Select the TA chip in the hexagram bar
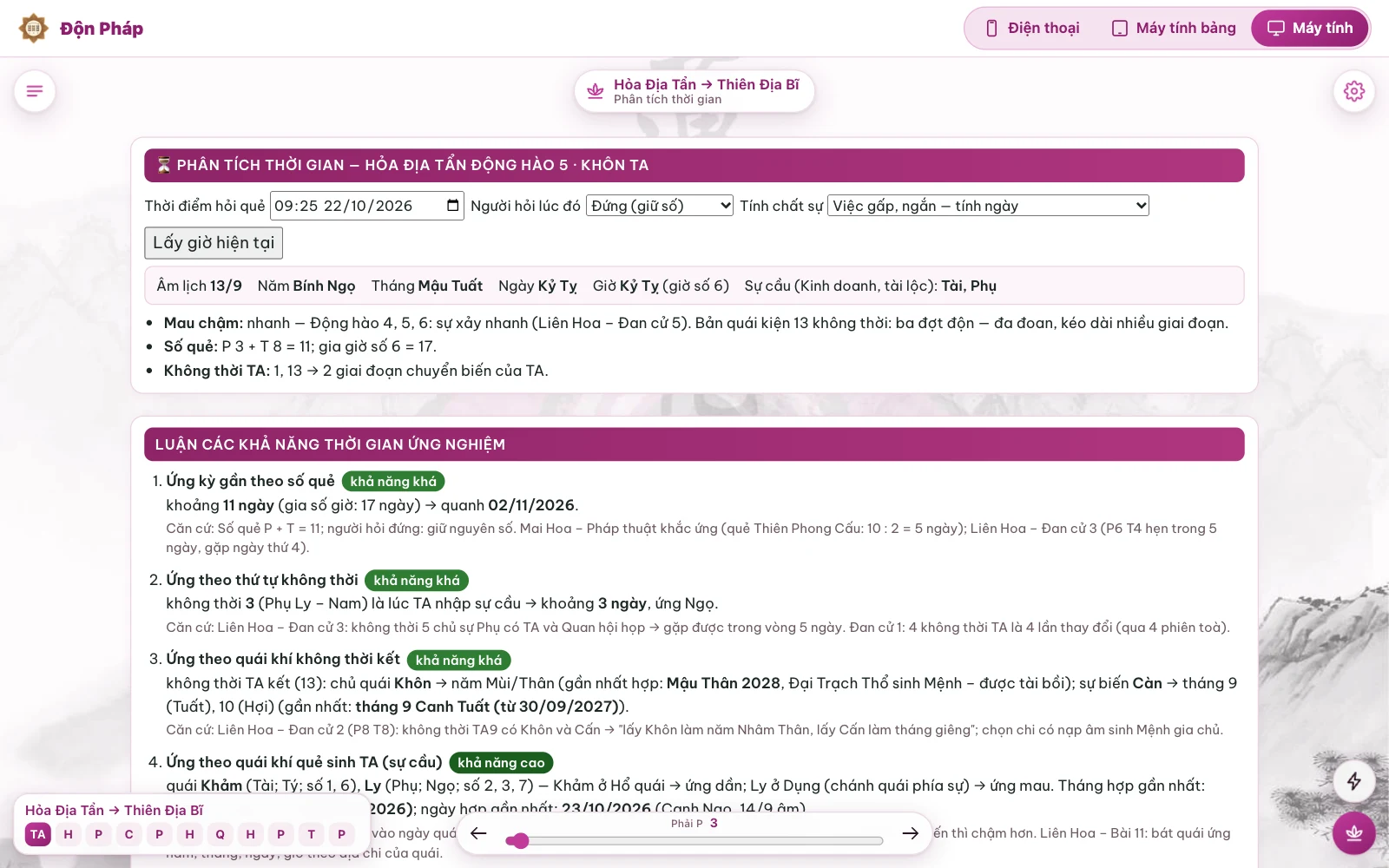 [x=38, y=834]
